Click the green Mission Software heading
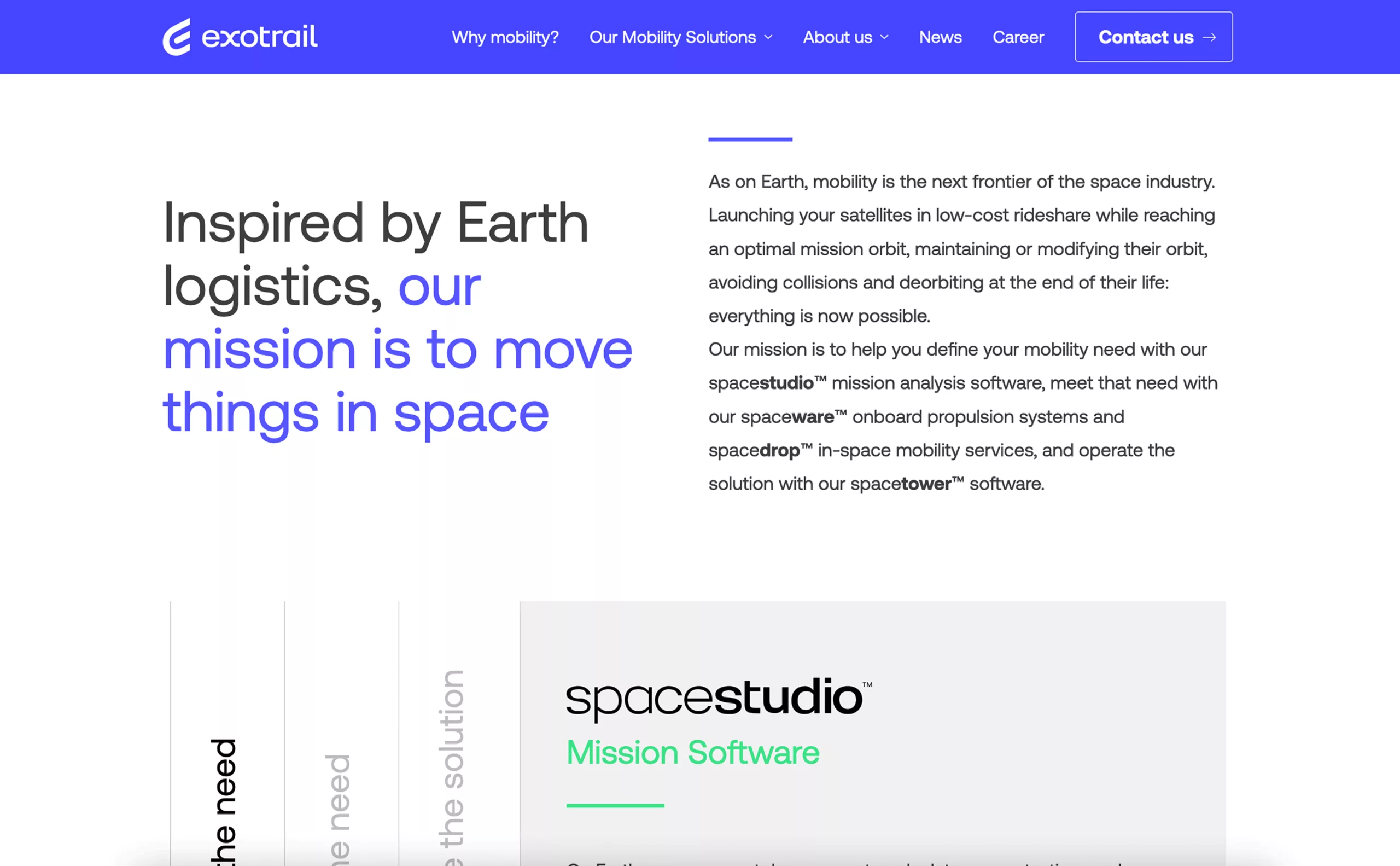This screenshot has height=866, width=1400. [692, 752]
